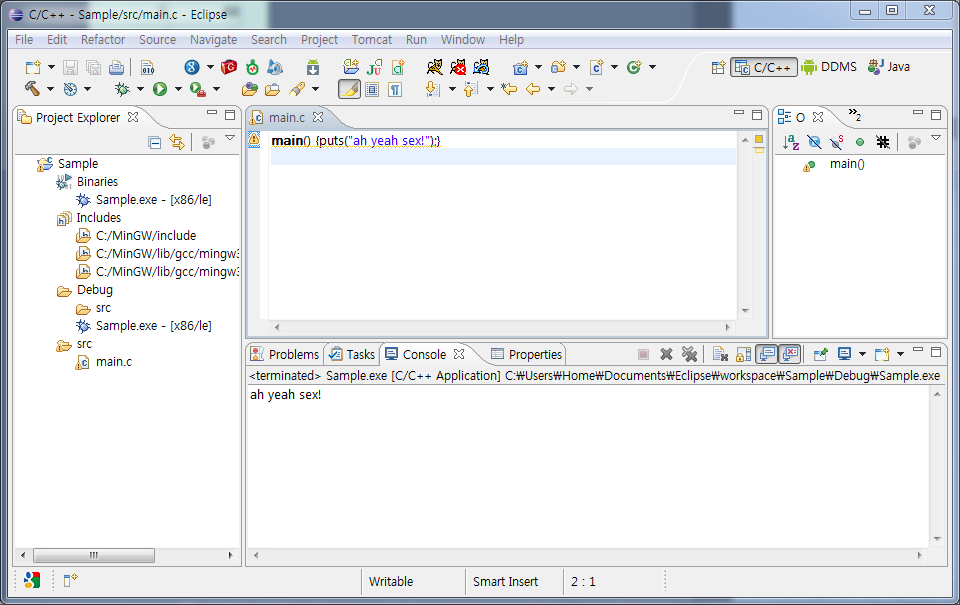This screenshot has width=960, height=605.
Task: Click the Last Edit Location arrow icon
Action: tap(509, 89)
